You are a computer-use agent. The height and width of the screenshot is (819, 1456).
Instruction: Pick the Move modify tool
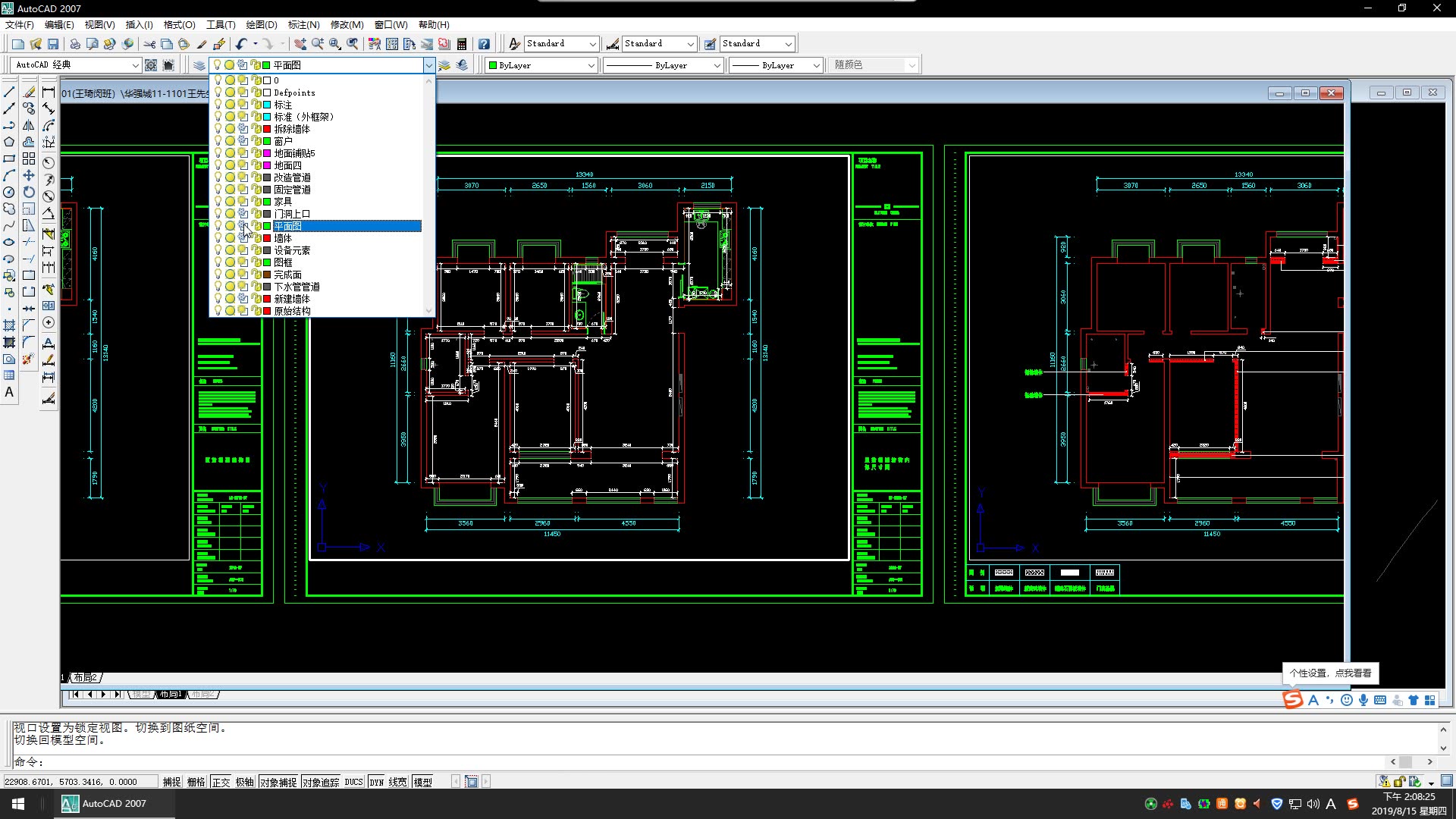tap(29, 175)
